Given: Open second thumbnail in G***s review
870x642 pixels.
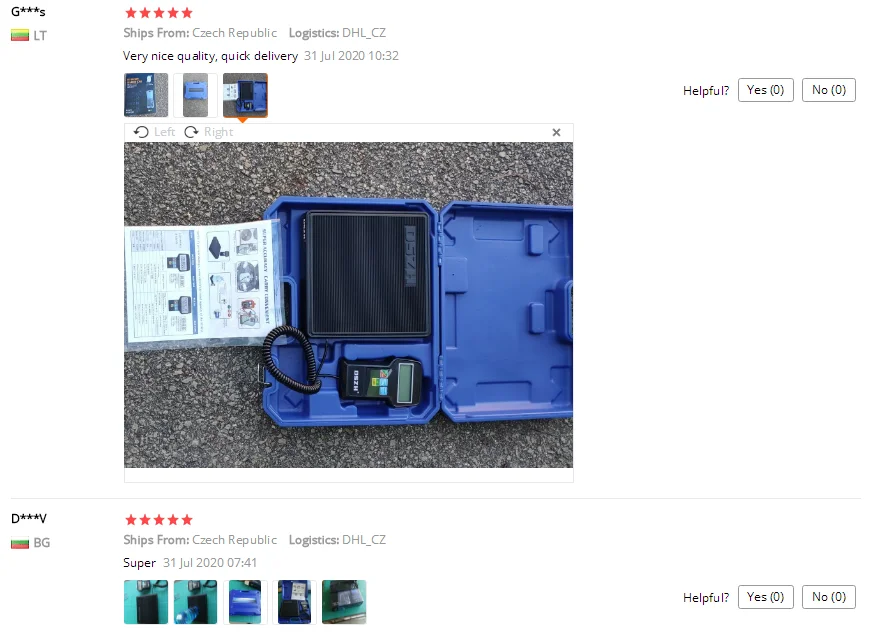Looking at the screenshot, I should [195, 95].
